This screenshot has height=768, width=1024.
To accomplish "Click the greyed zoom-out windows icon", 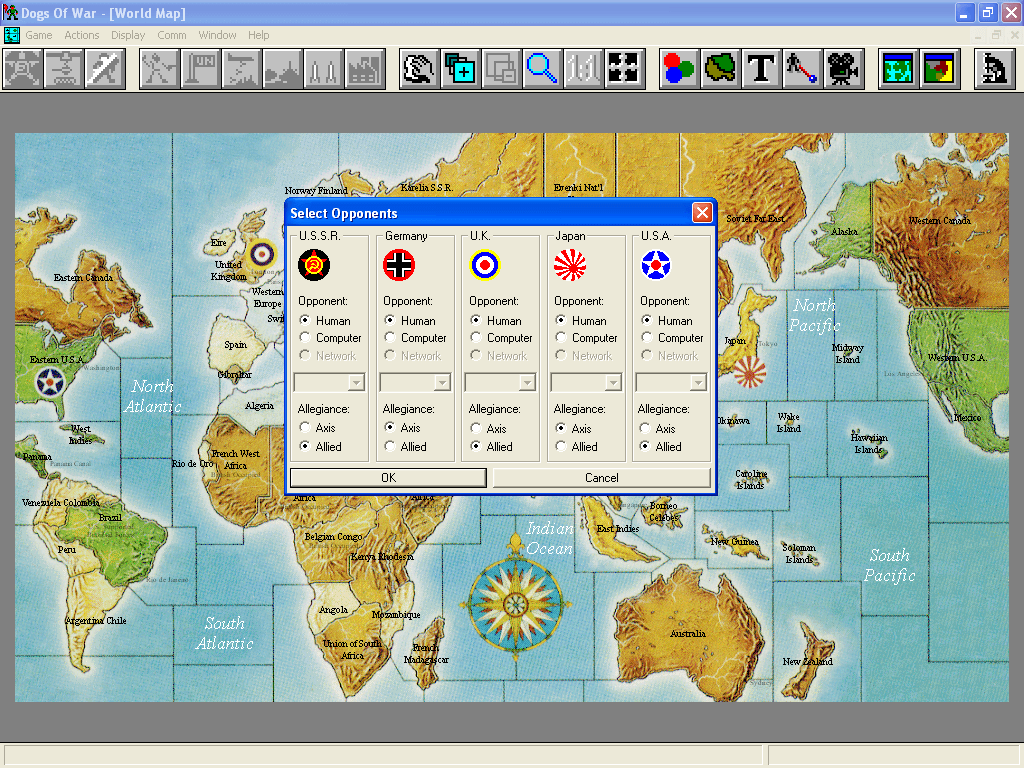I will [502, 69].
